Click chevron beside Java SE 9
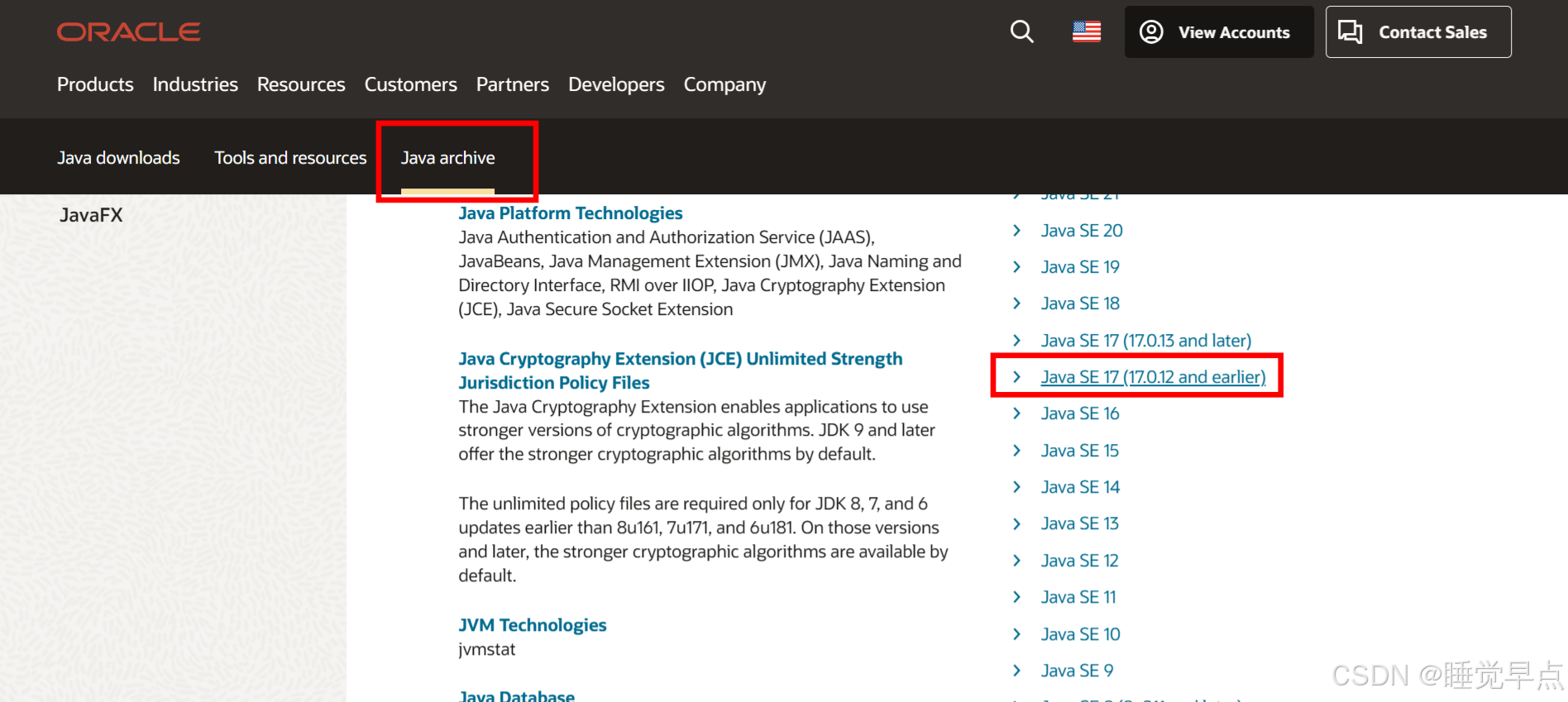This screenshot has width=1568, height=702. (1017, 671)
